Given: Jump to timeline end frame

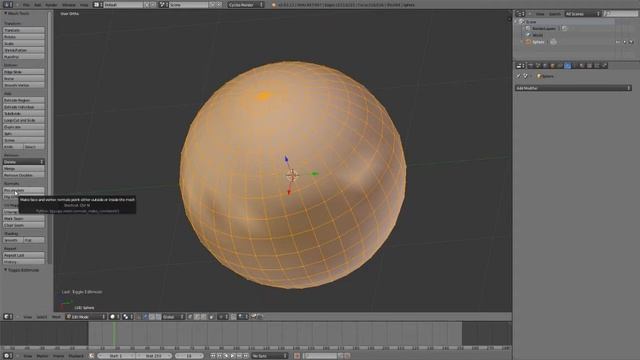Looking at the screenshot, I should [x=246, y=356].
